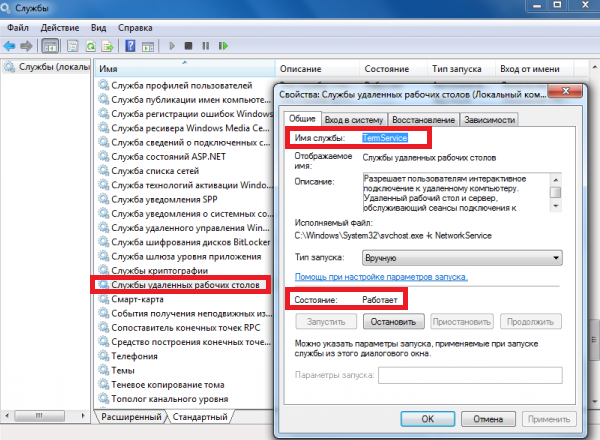The image size is (600, 440).
Task: Select Сопоставитель конечных точек RPC row
Action: pos(184,328)
